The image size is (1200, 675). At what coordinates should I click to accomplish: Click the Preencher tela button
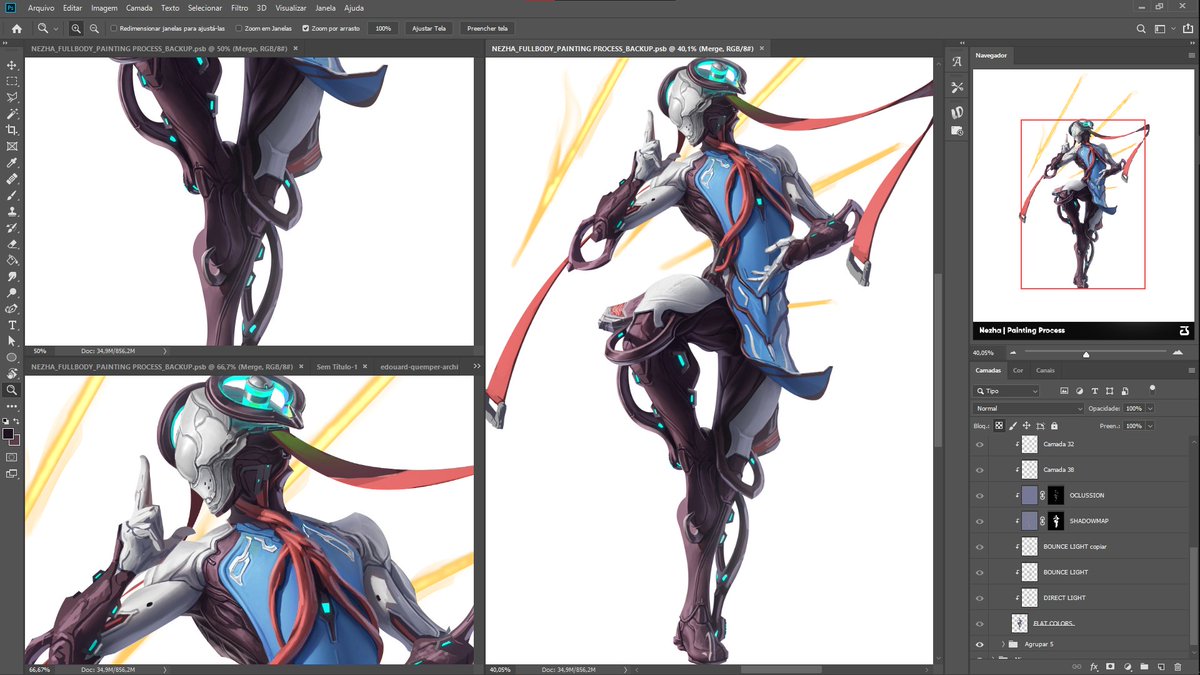coord(487,29)
